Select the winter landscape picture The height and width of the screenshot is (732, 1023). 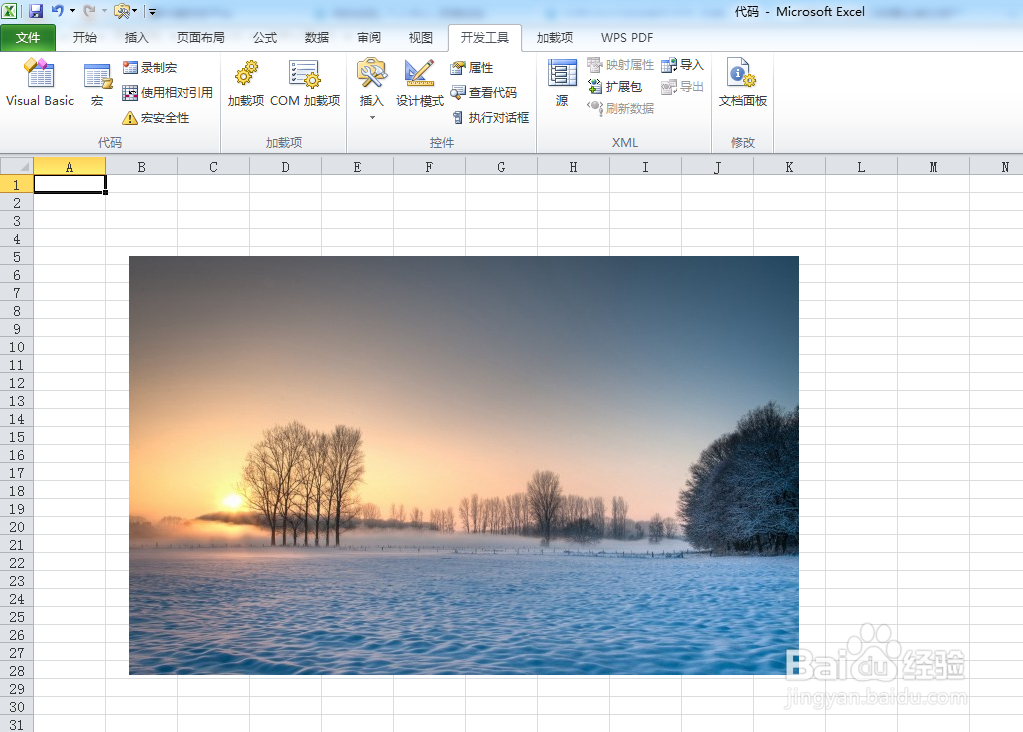[464, 465]
